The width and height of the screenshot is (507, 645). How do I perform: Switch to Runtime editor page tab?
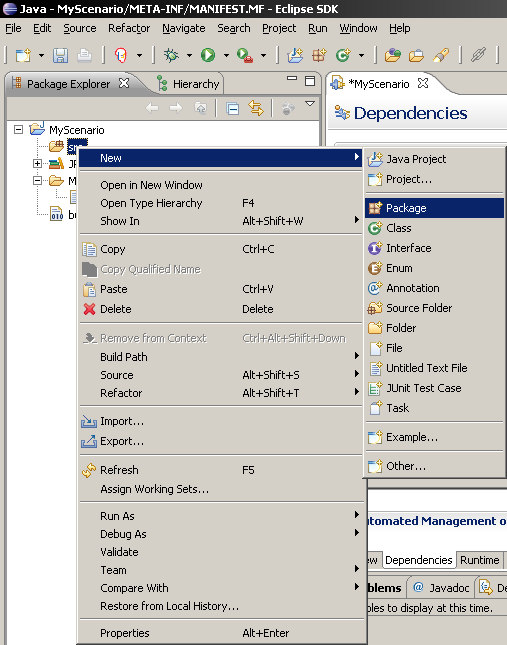pyautogui.click(x=479, y=560)
